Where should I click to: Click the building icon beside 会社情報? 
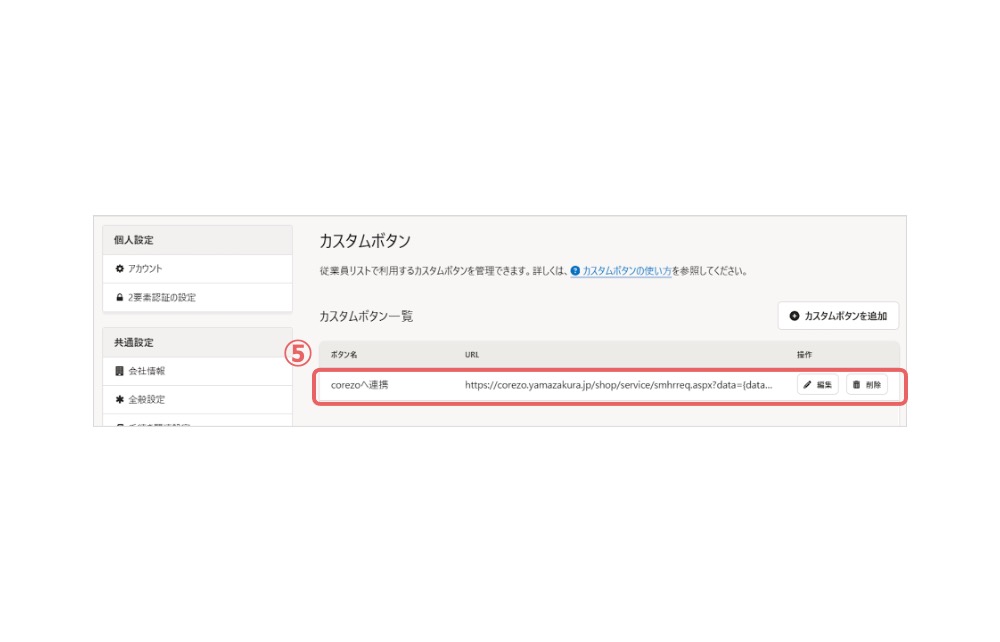click(x=119, y=371)
